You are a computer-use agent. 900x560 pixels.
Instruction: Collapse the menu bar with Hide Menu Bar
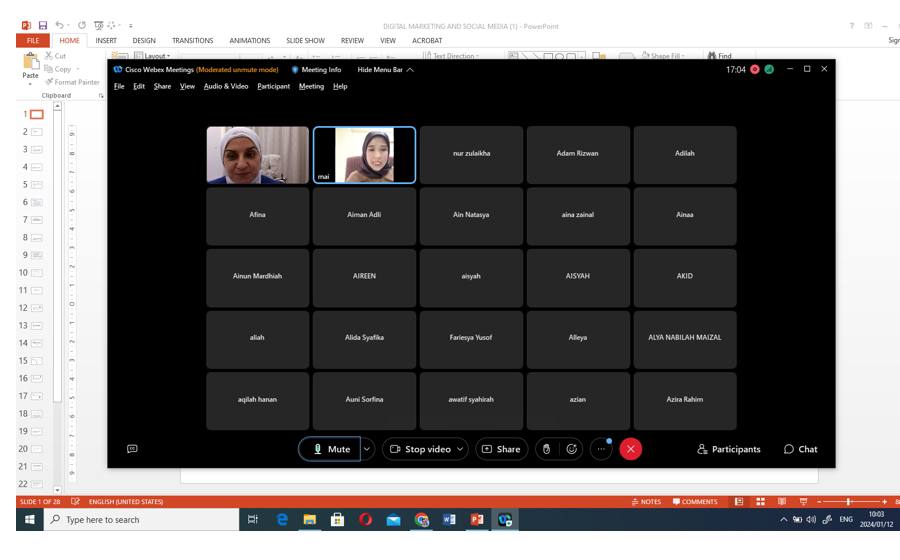pyautogui.click(x=385, y=69)
